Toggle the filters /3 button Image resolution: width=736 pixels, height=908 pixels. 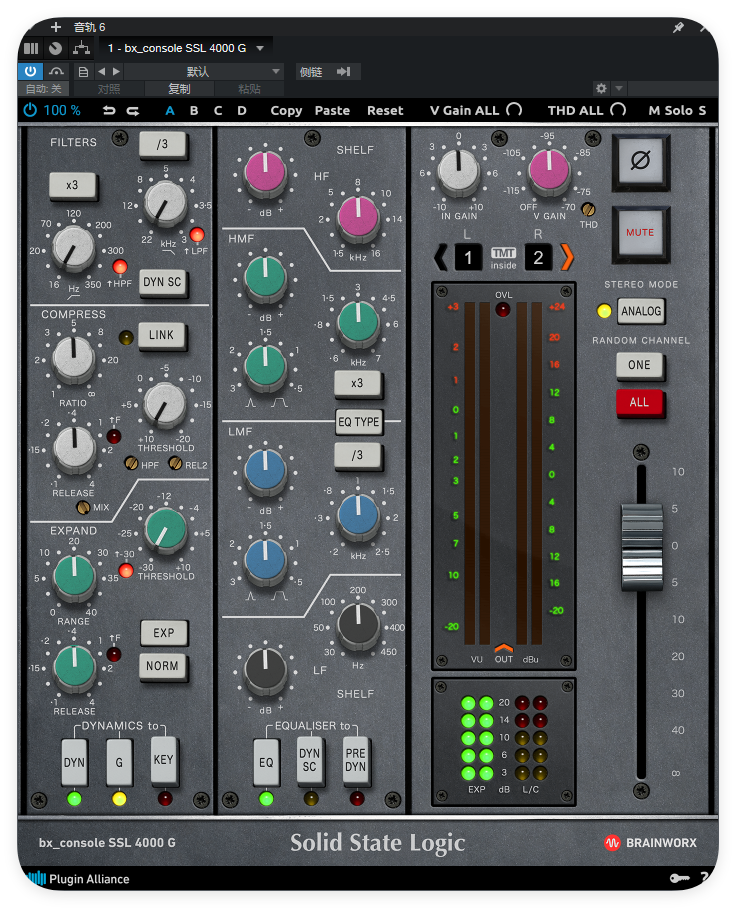tap(163, 145)
